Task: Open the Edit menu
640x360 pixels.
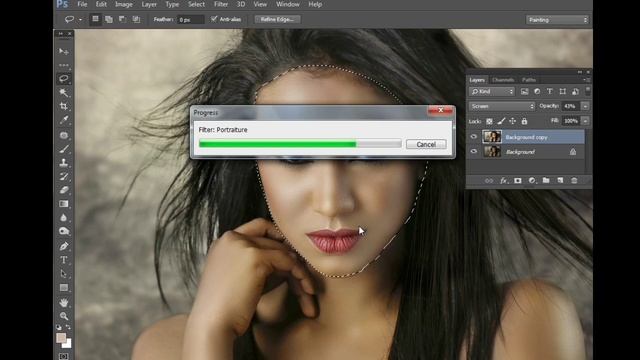Action: point(101,4)
